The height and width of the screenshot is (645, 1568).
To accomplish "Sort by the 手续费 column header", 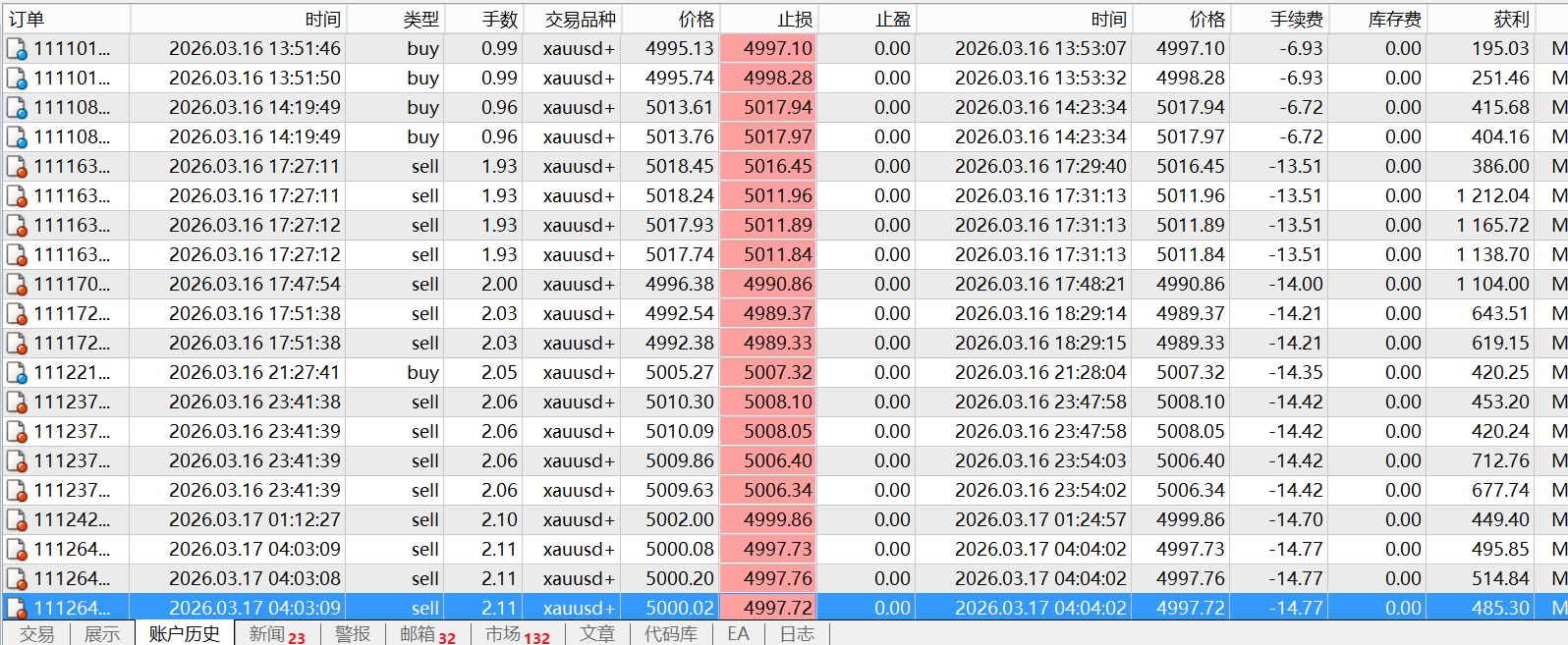I will tap(1279, 19).
